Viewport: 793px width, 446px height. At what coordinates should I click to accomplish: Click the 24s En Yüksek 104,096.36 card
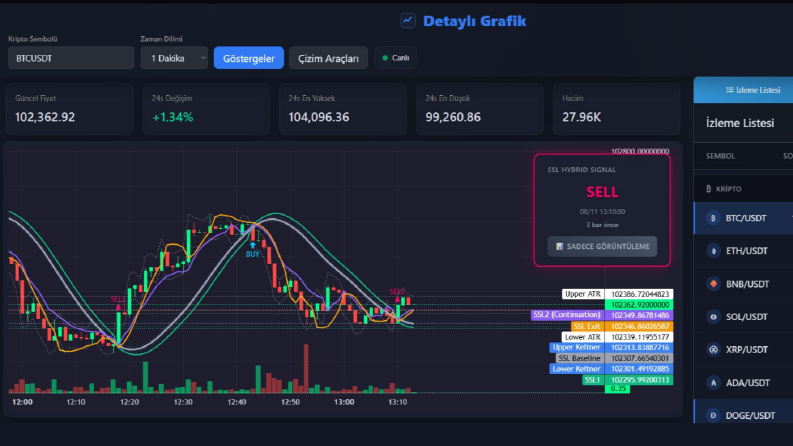[343, 109]
